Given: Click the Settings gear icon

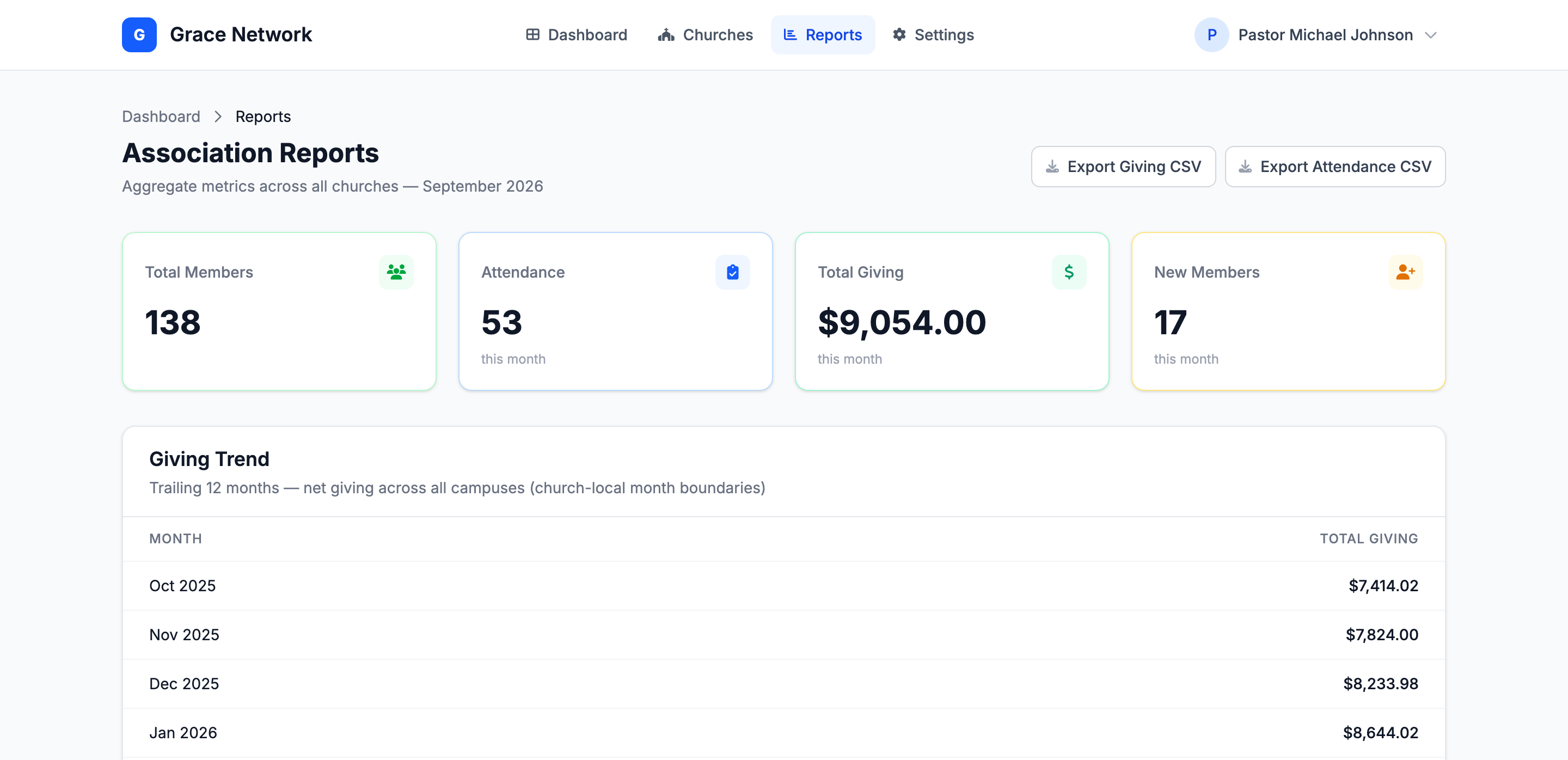Looking at the screenshot, I should coord(899,35).
